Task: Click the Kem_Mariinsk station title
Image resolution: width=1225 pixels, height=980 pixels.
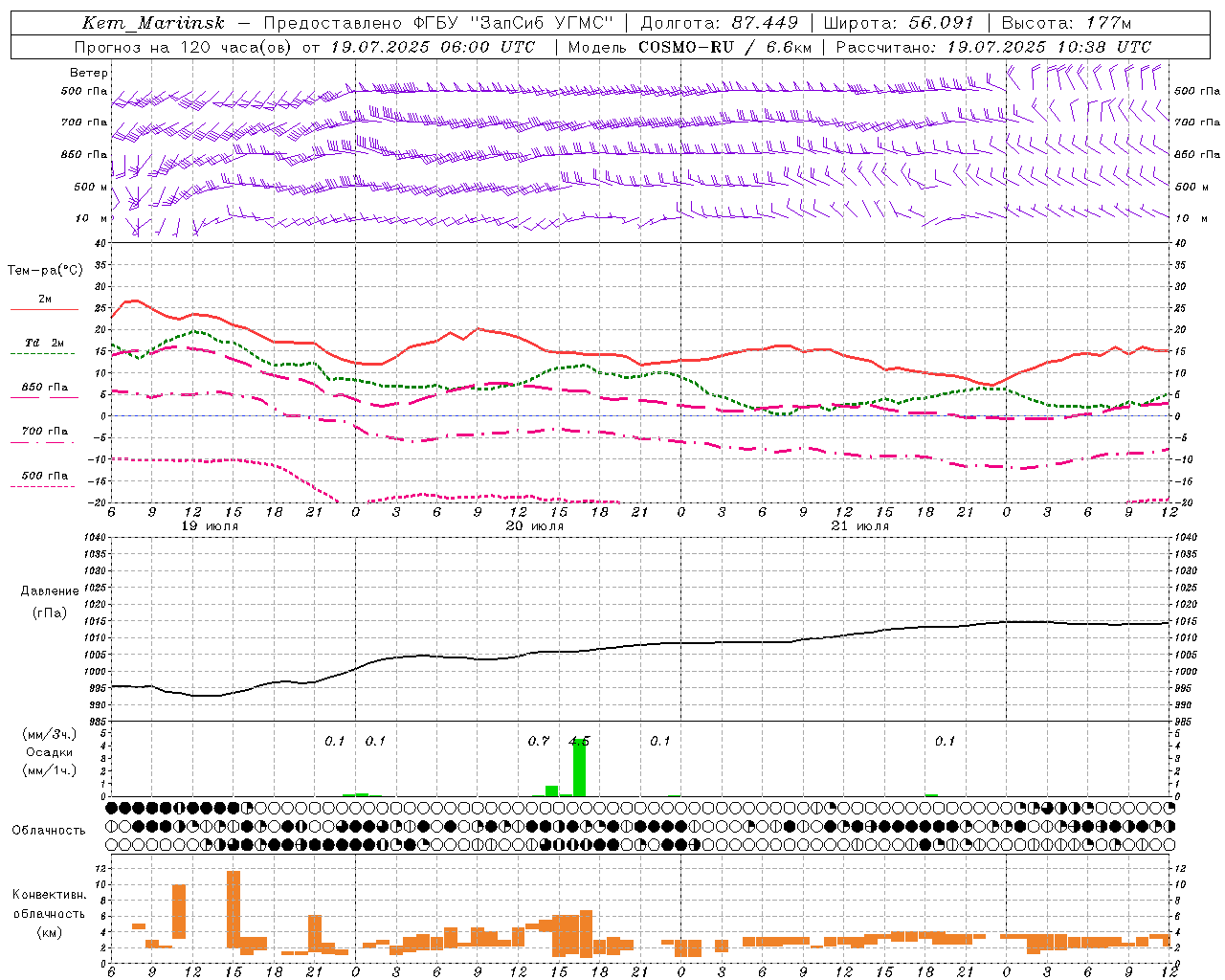Action: coord(153,23)
